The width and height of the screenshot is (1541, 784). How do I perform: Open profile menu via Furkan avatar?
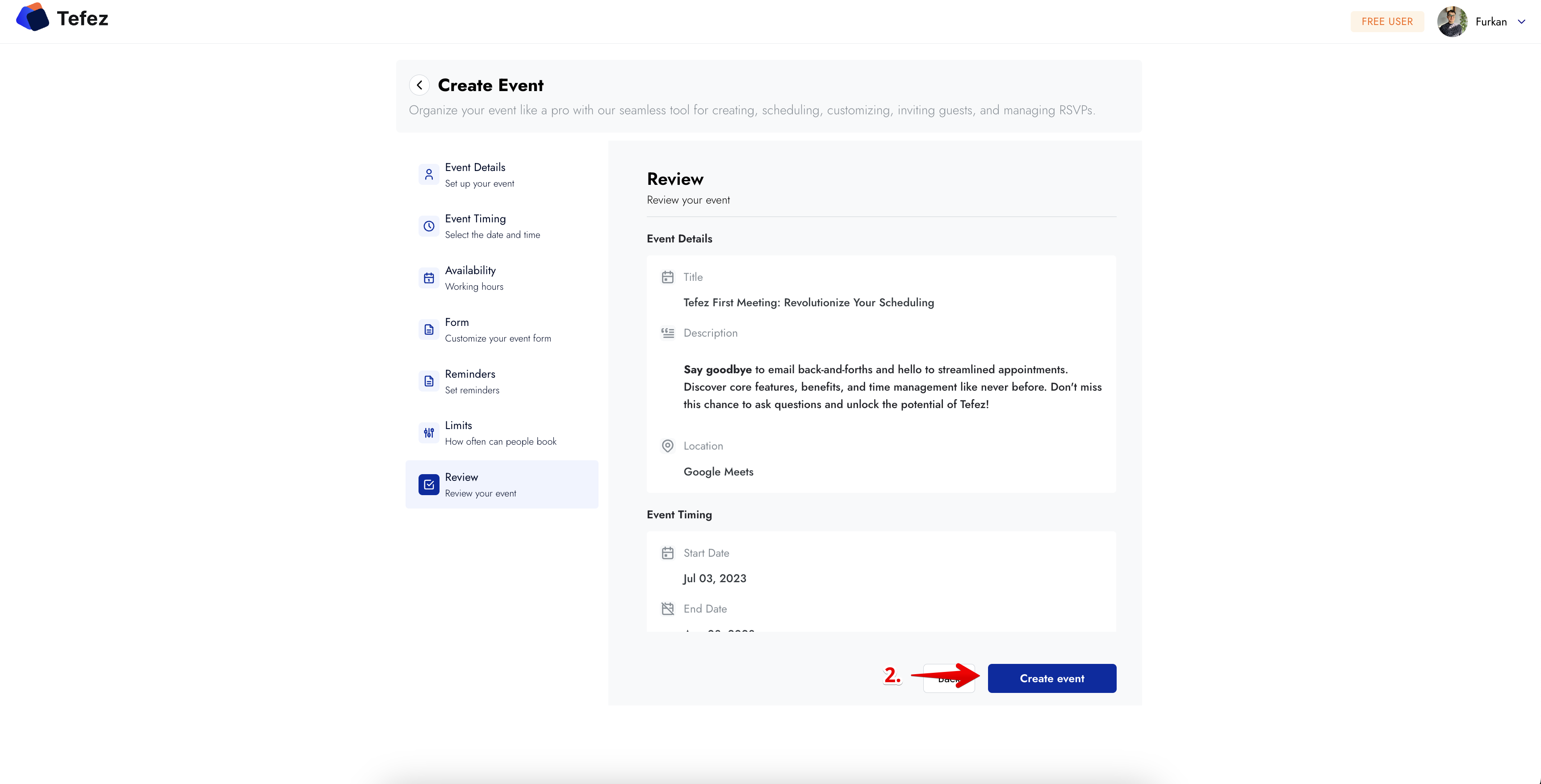tap(1453, 21)
